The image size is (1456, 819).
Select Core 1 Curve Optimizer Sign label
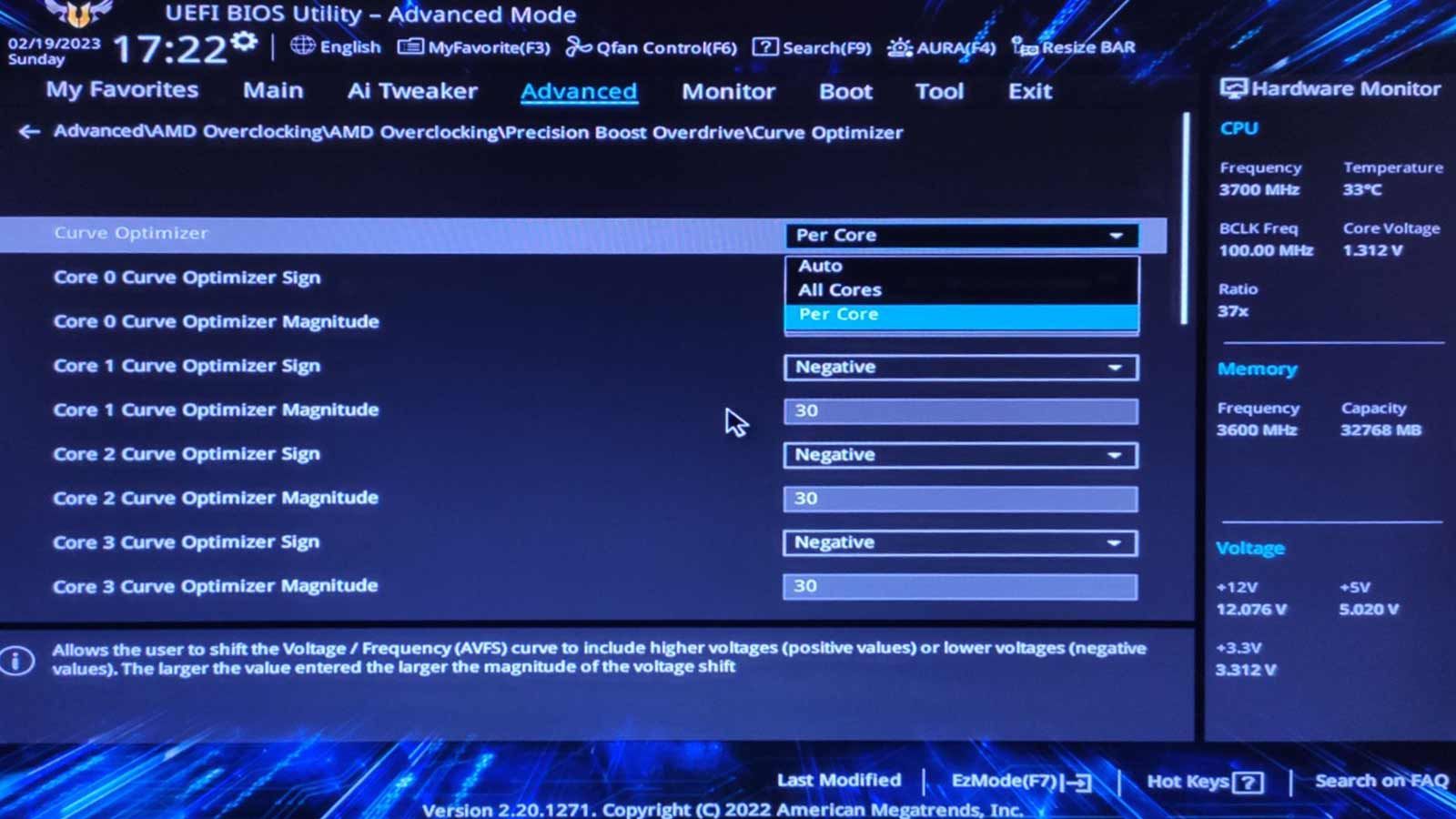[x=187, y=366]
